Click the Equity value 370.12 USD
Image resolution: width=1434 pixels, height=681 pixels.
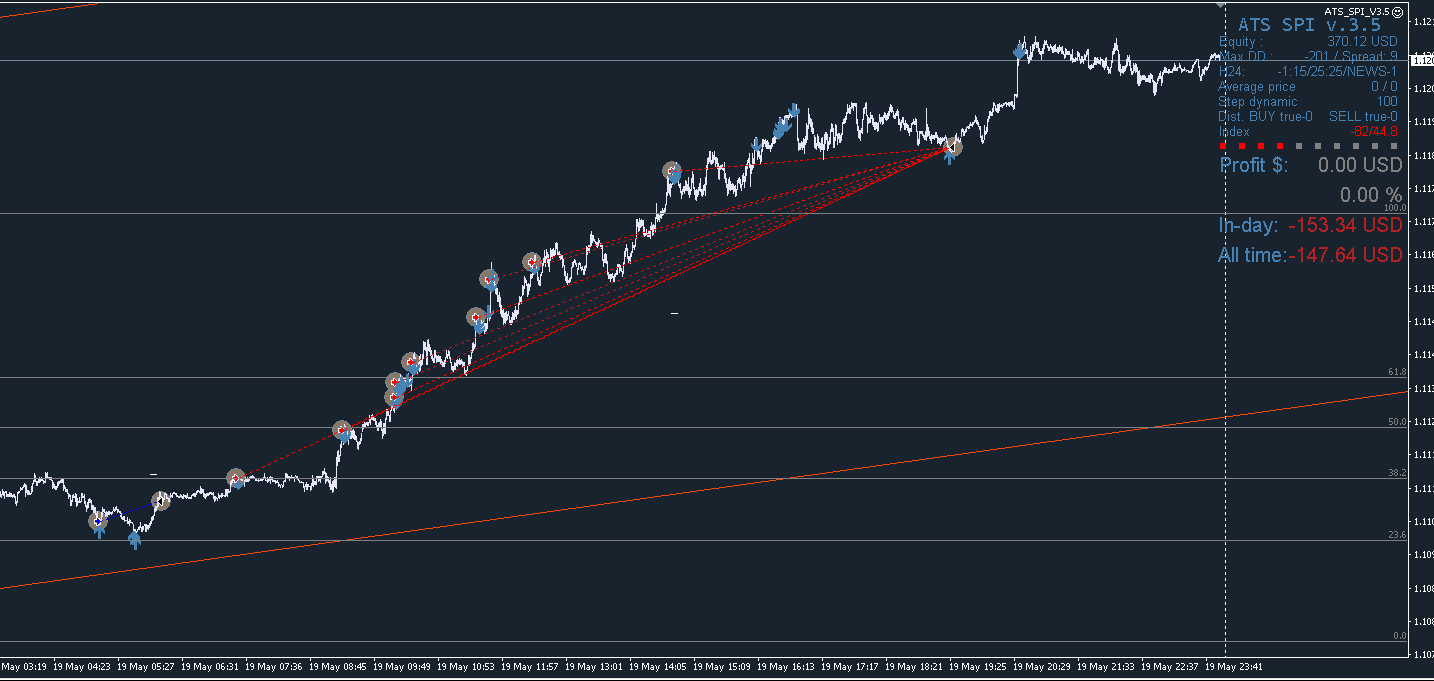click(1362, 42)
